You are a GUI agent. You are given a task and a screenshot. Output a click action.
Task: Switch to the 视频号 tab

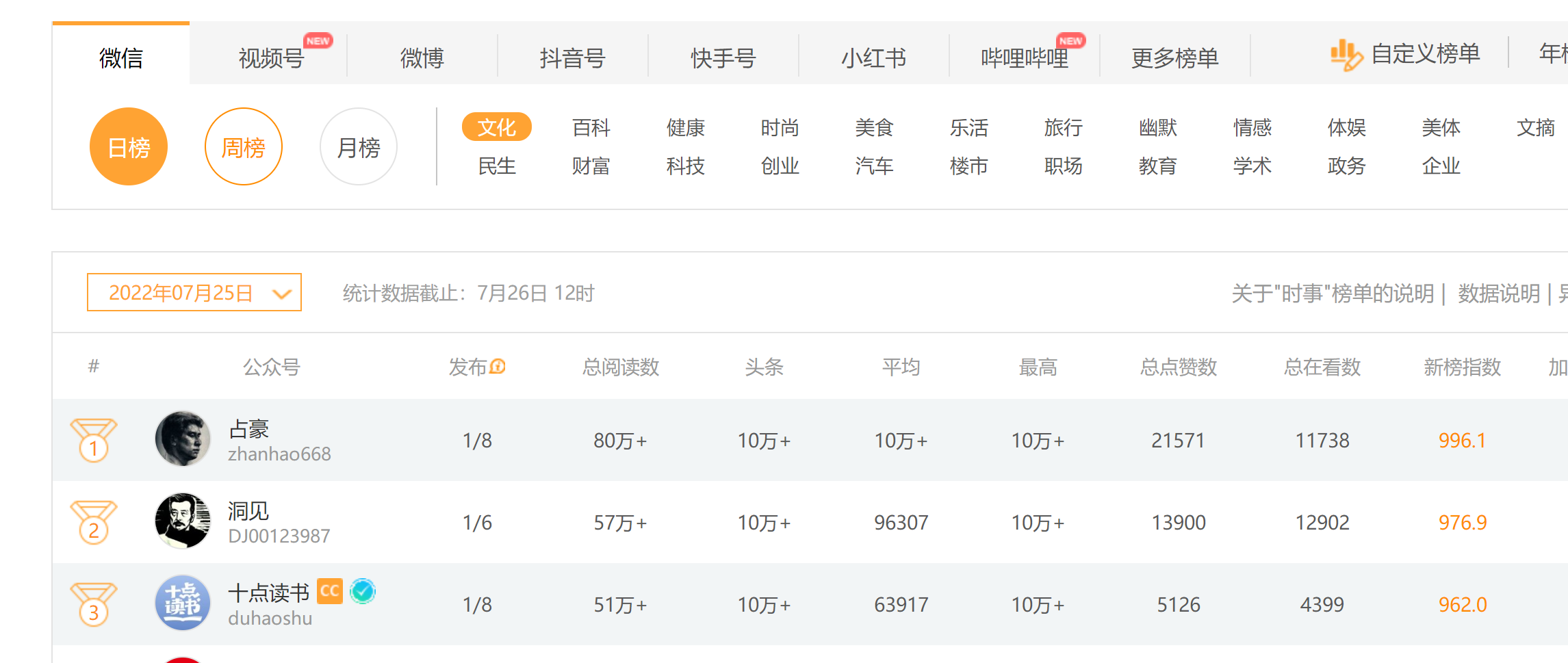click(272, 58)
